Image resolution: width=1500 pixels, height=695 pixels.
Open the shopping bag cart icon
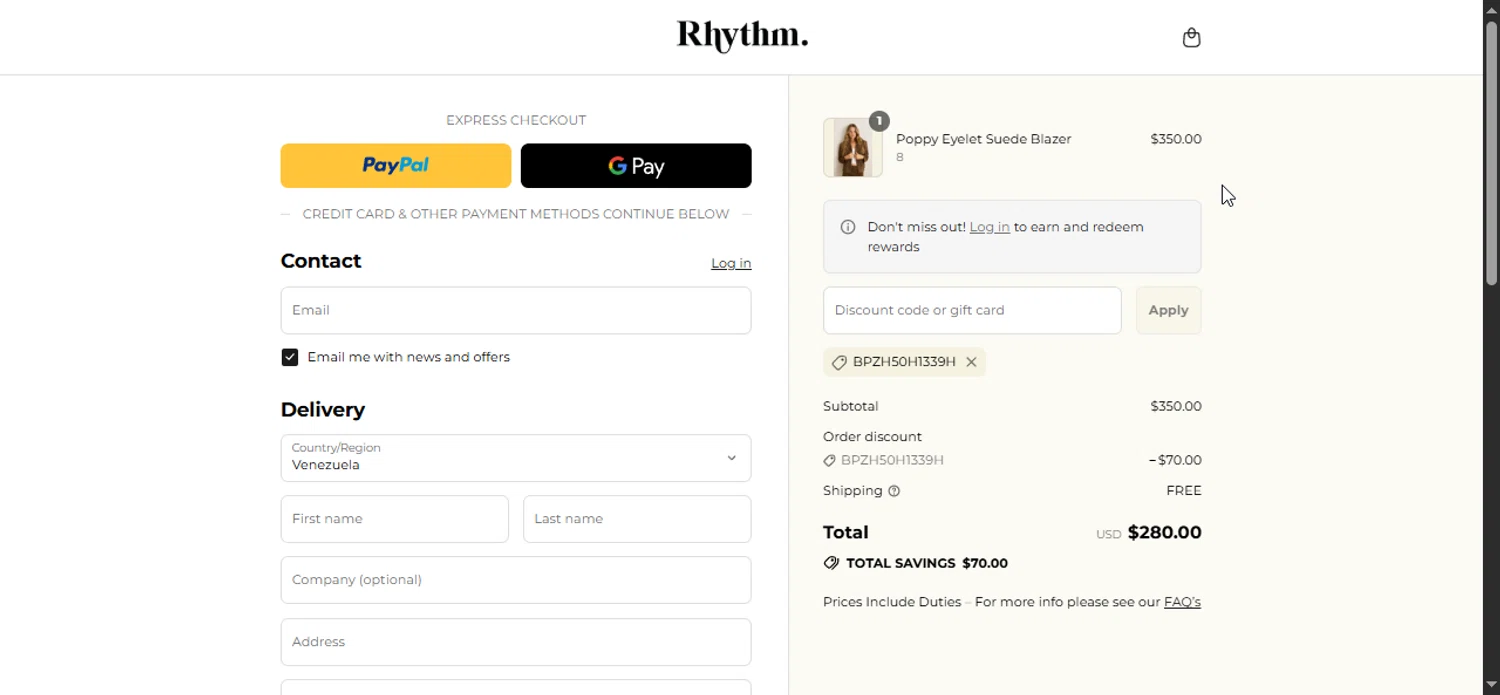1191,38
